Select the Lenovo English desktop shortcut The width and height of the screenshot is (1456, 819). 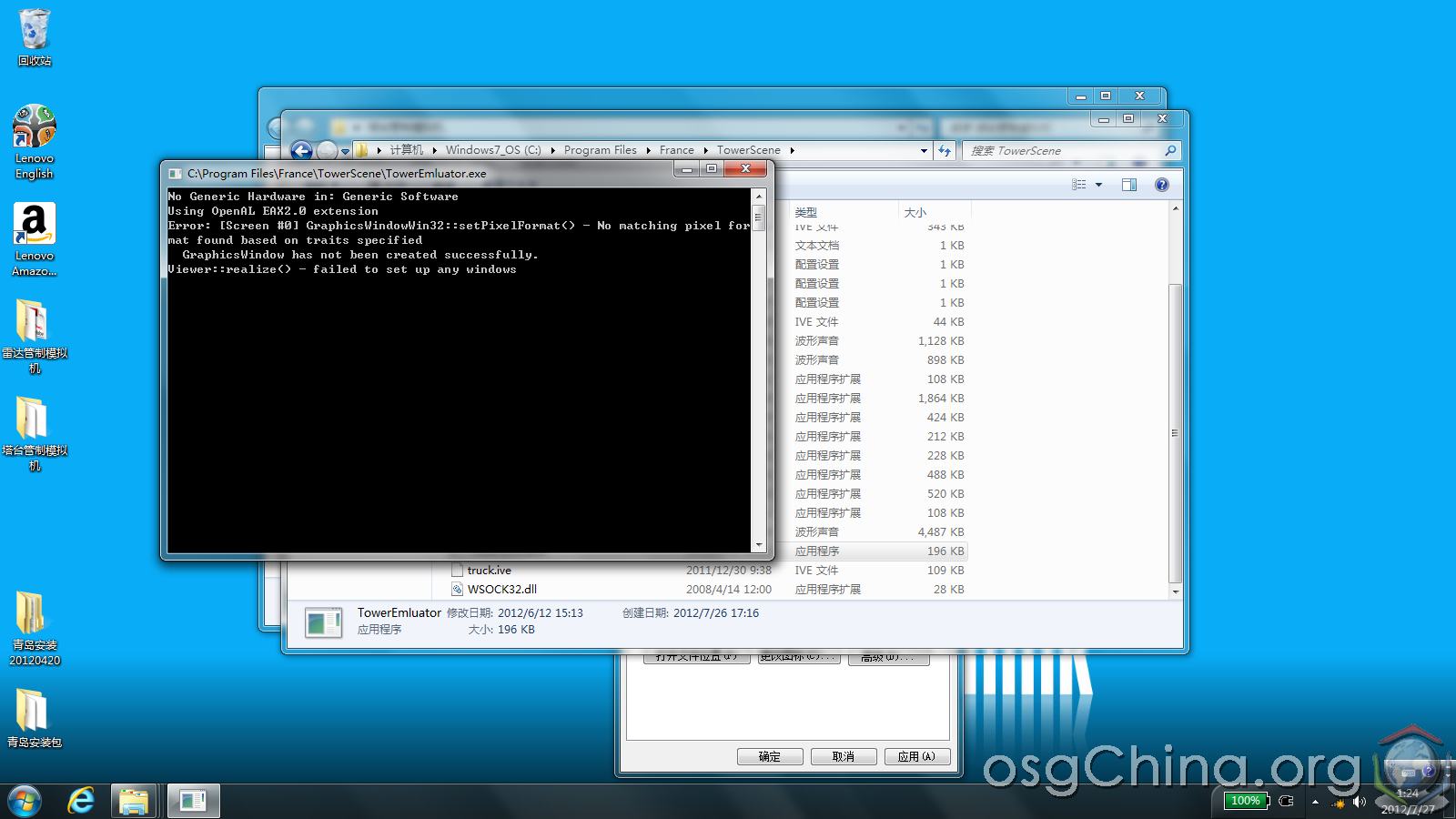click(x=35, y=142)
